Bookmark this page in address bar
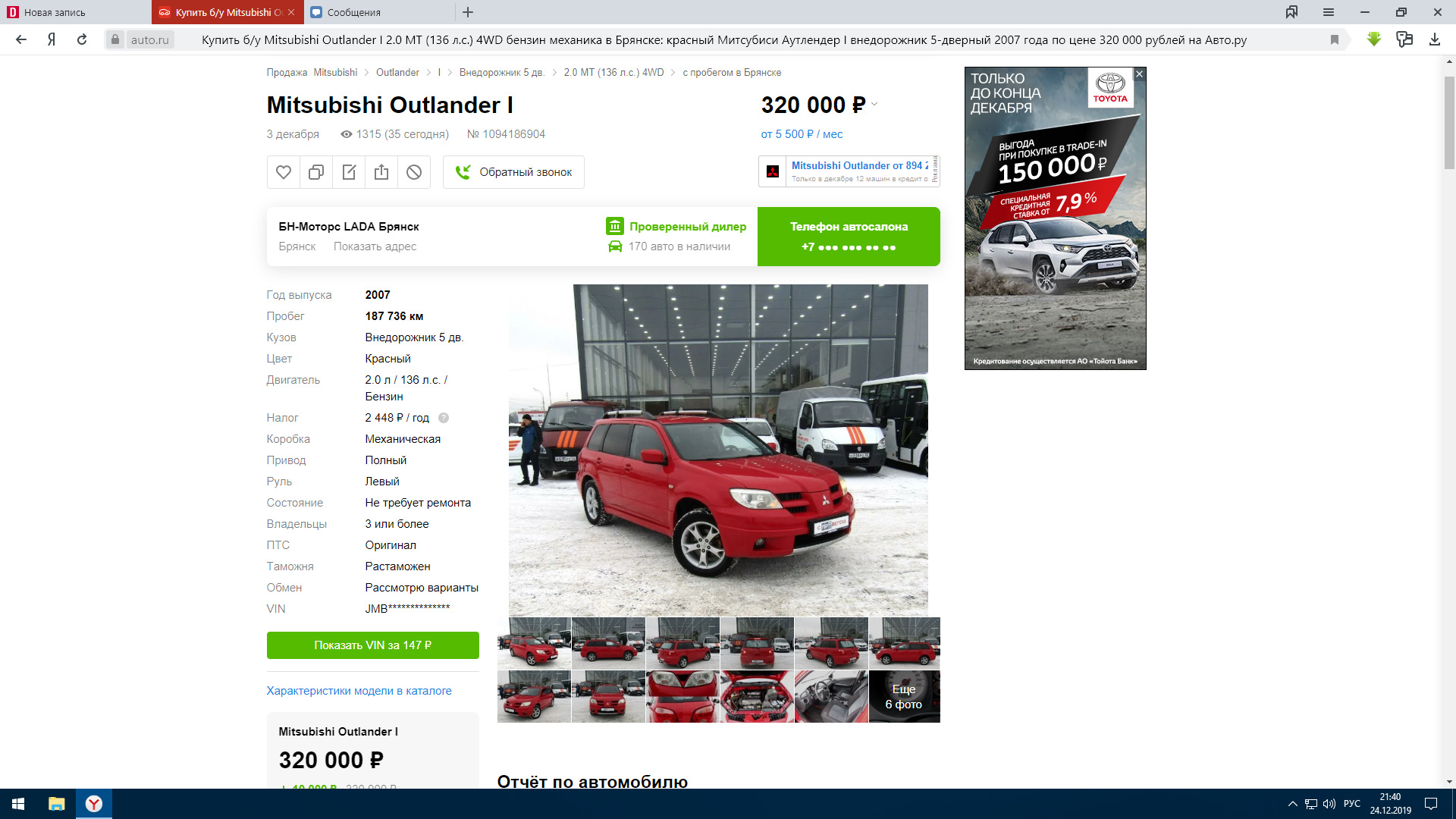 [x=1335, y=39]
